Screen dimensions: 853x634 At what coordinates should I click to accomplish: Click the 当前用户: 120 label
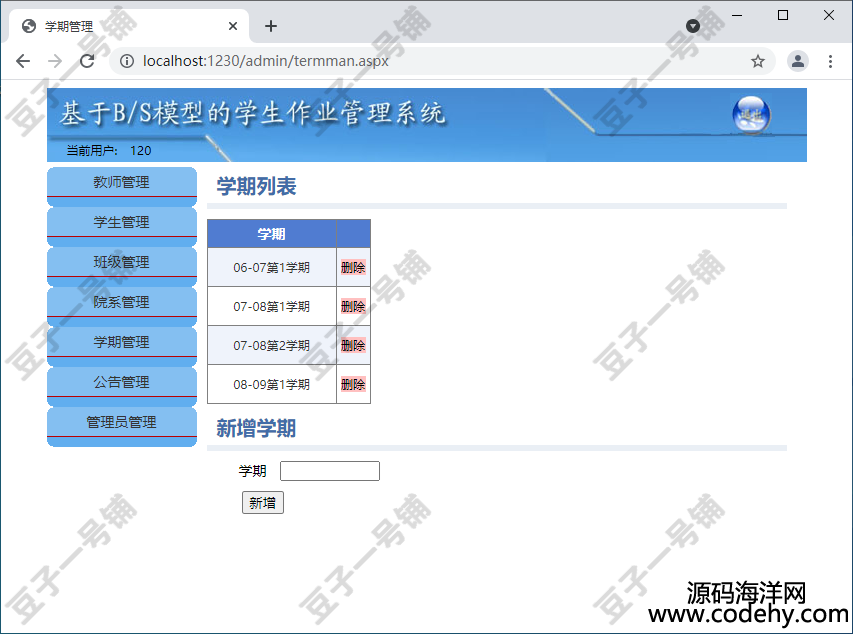[109, 151]
